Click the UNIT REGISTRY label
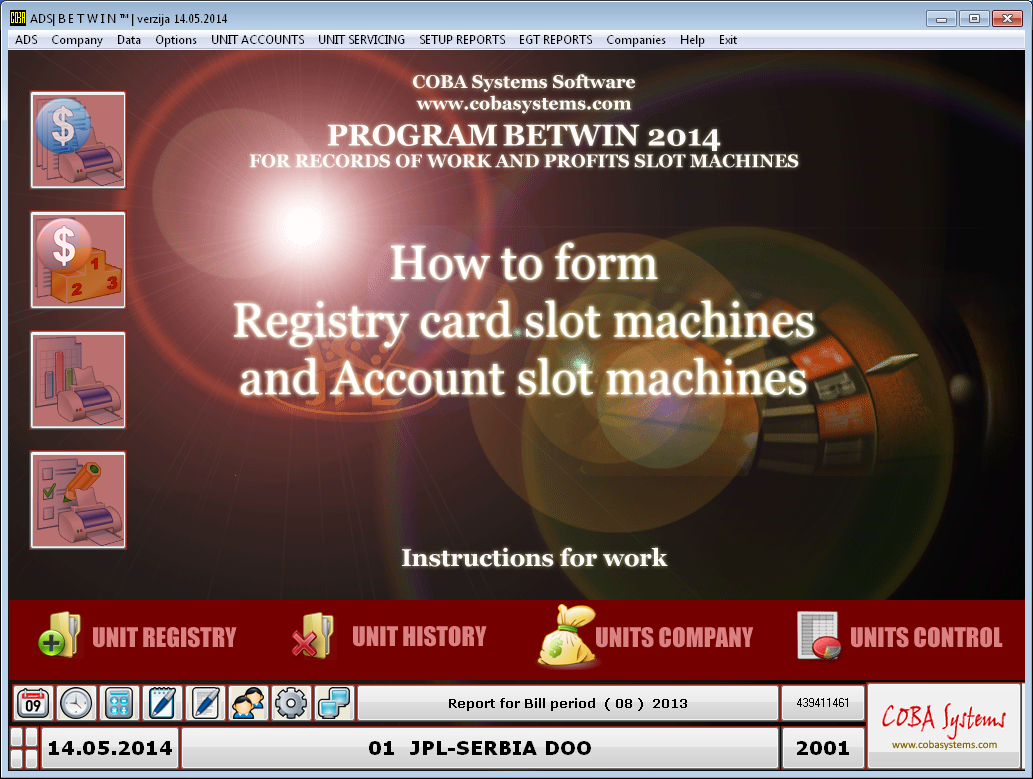This screenshot has width=1033, height=779. click(x=164, y=637)
